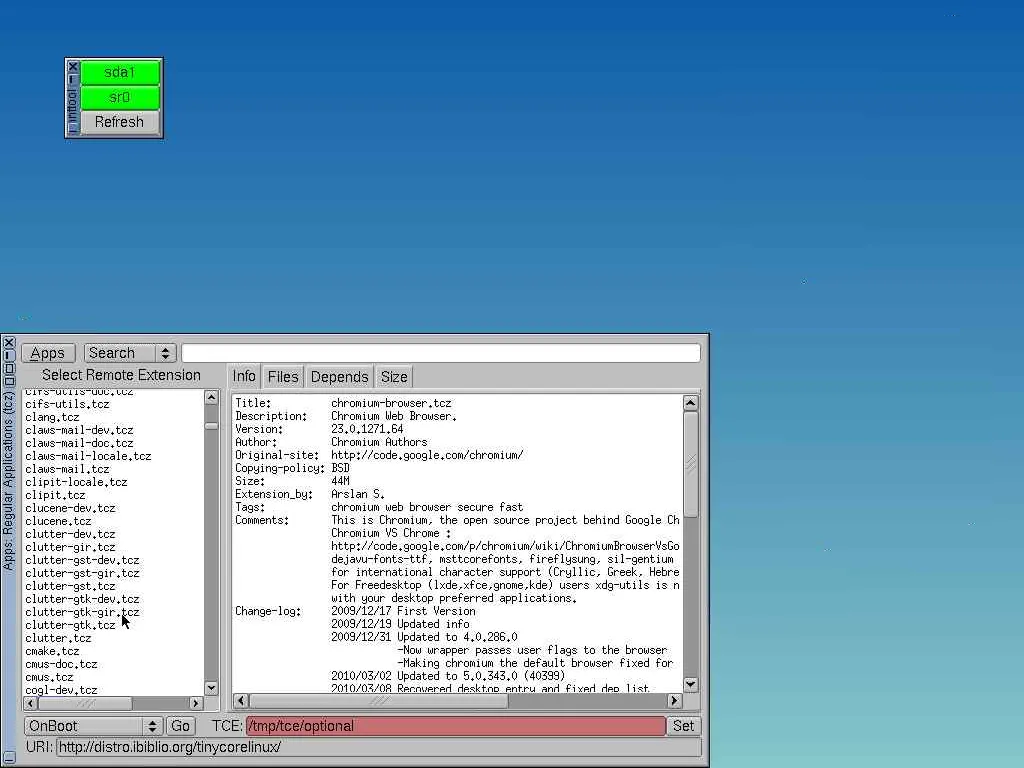Click extension list scroll down arrow
Screen dimensions: 1024x768
click(x=211, y=688)
